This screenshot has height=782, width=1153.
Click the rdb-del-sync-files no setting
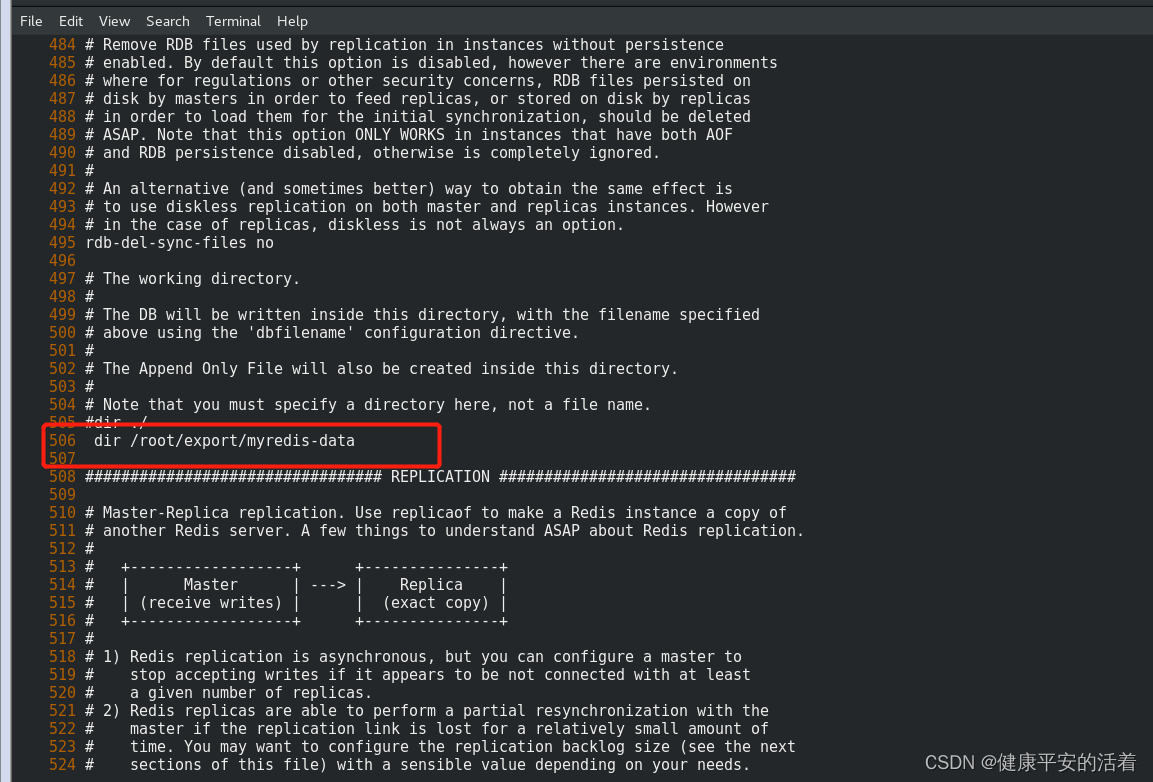tap(179, 242)
